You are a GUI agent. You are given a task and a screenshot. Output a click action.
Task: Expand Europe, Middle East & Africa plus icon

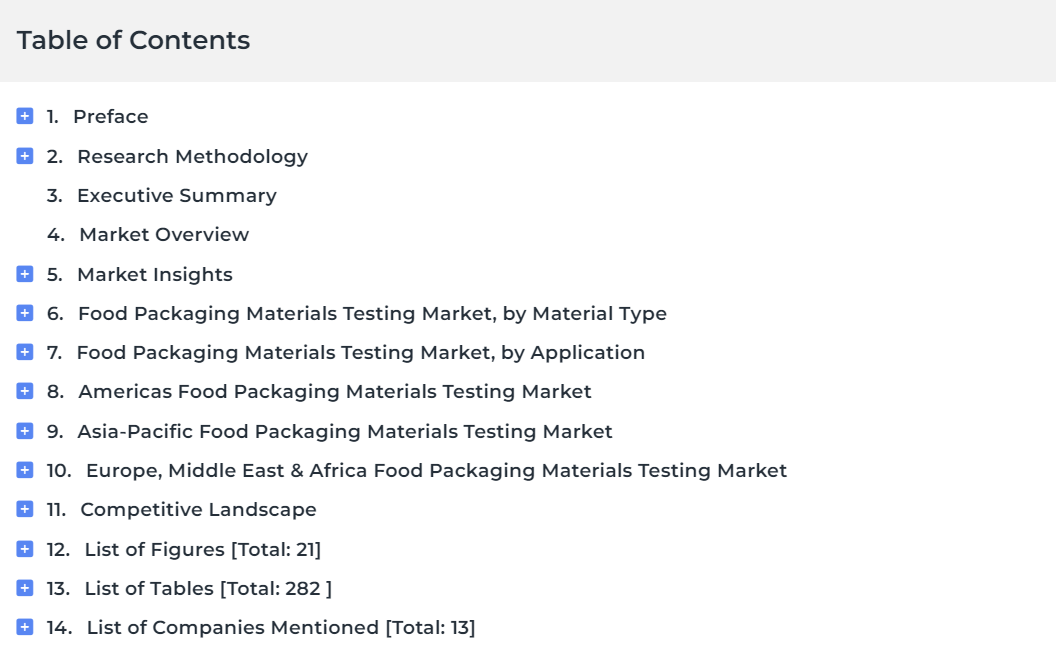[25, 470]
